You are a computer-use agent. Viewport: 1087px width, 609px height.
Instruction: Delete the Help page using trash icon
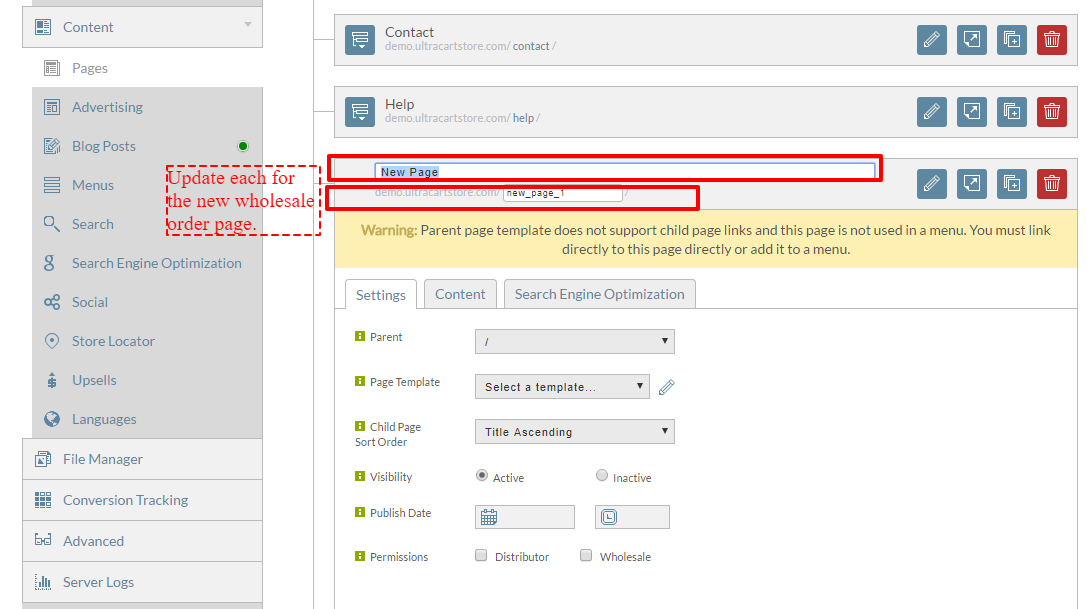[1052, 112]
